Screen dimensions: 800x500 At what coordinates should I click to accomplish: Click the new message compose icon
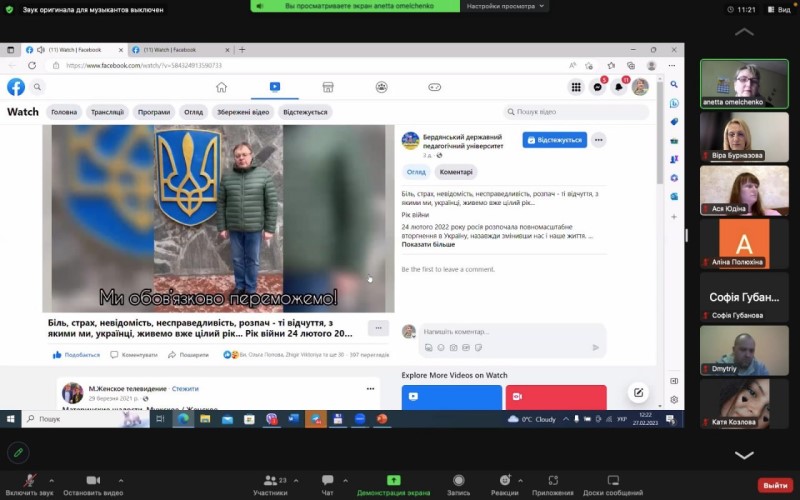pyautogui.click(x=638, y=392)
